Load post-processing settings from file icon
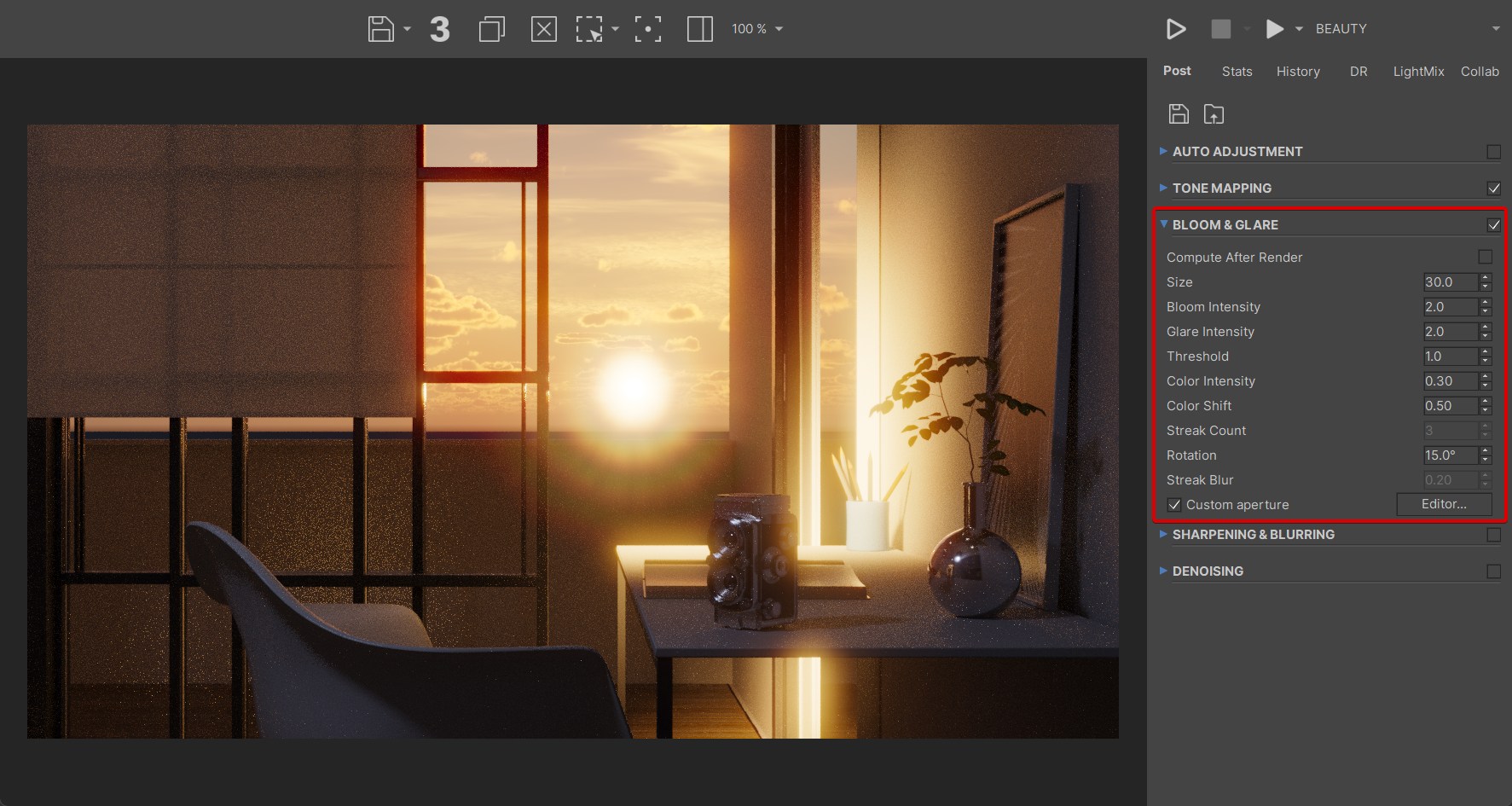Screen dimensions: 1512x806 tap(1213, 114)
